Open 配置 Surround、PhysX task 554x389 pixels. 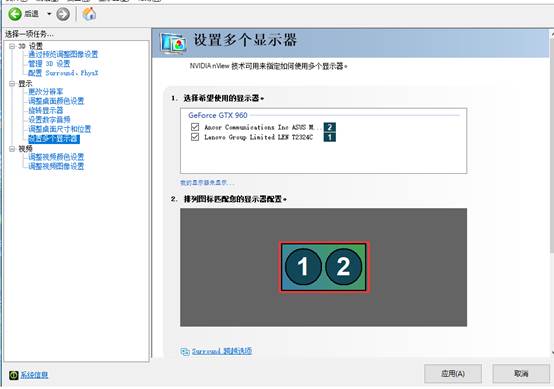coord(63,73)
